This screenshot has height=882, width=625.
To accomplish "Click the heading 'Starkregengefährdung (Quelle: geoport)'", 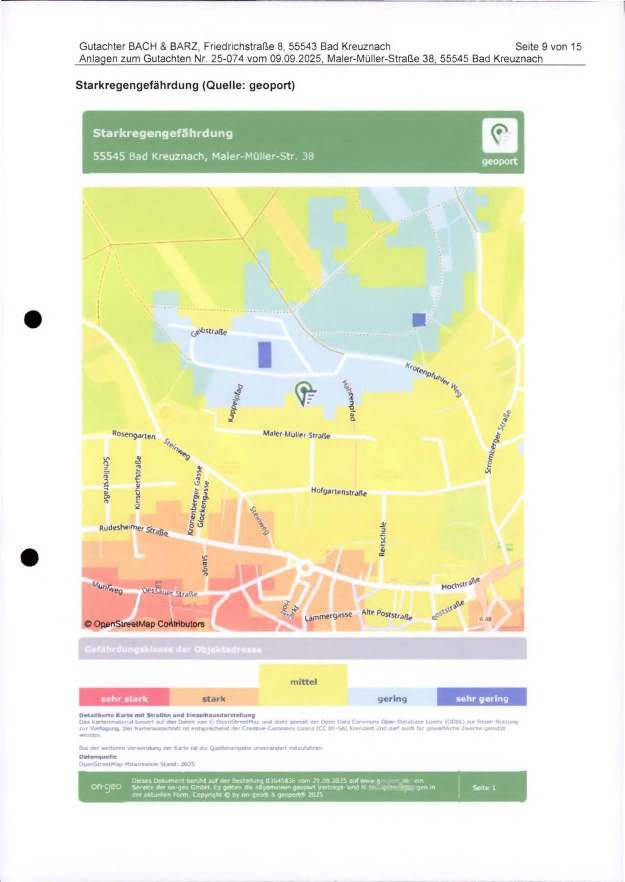I will pyautogui.click(x=185, y=85).
